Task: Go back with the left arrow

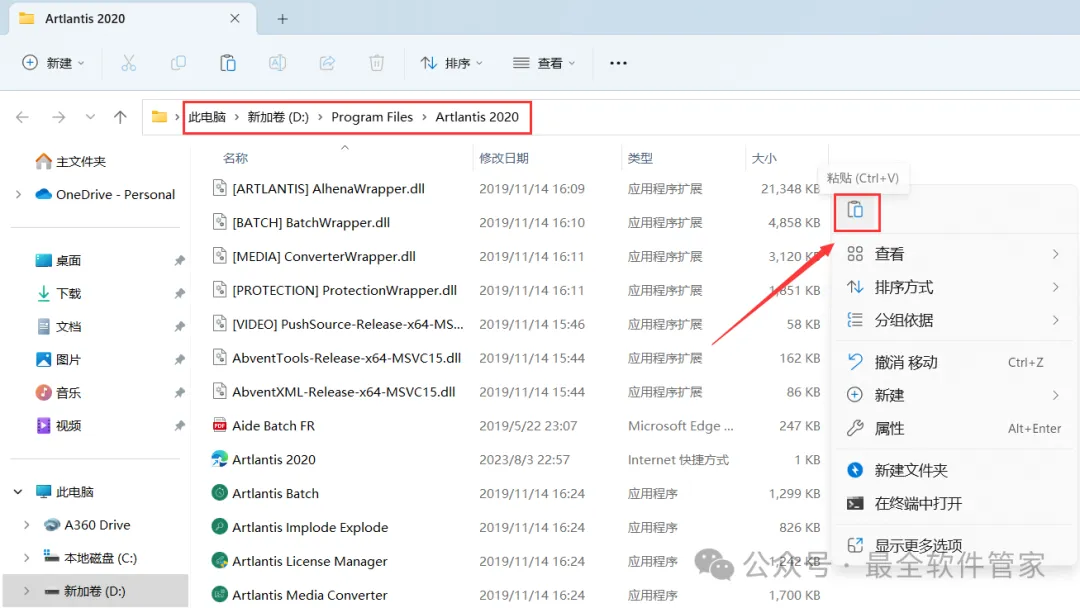Action: coord(22,117)
